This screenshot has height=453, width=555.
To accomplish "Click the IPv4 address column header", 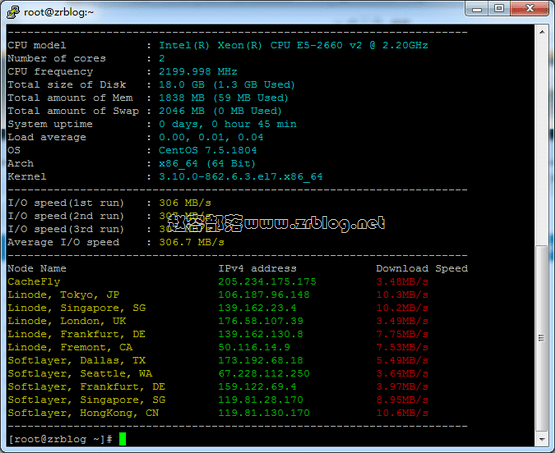I will (257, 269).
